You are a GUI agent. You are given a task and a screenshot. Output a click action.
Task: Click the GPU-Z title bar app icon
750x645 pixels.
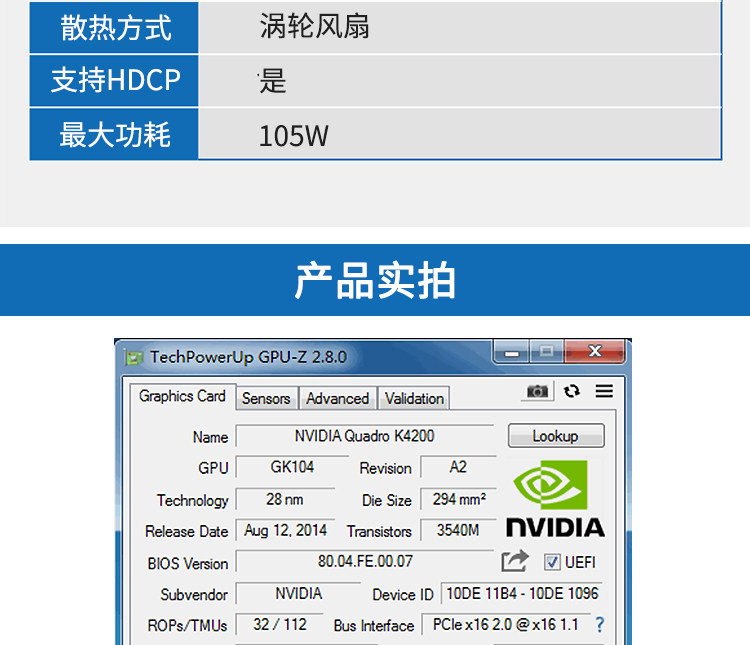(x=133, y=357)
